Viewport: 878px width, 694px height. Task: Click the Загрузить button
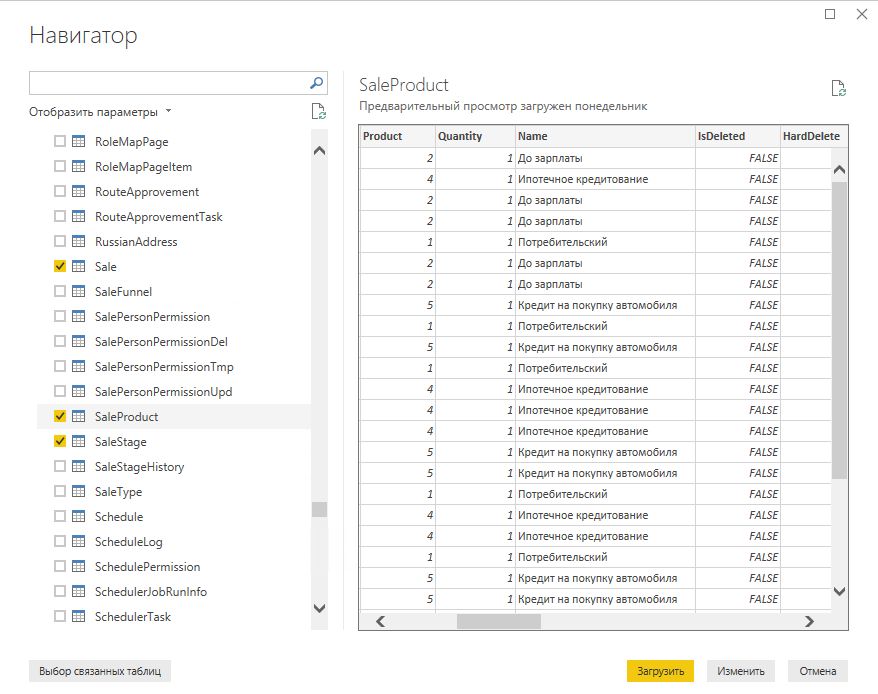click(660, 671)
